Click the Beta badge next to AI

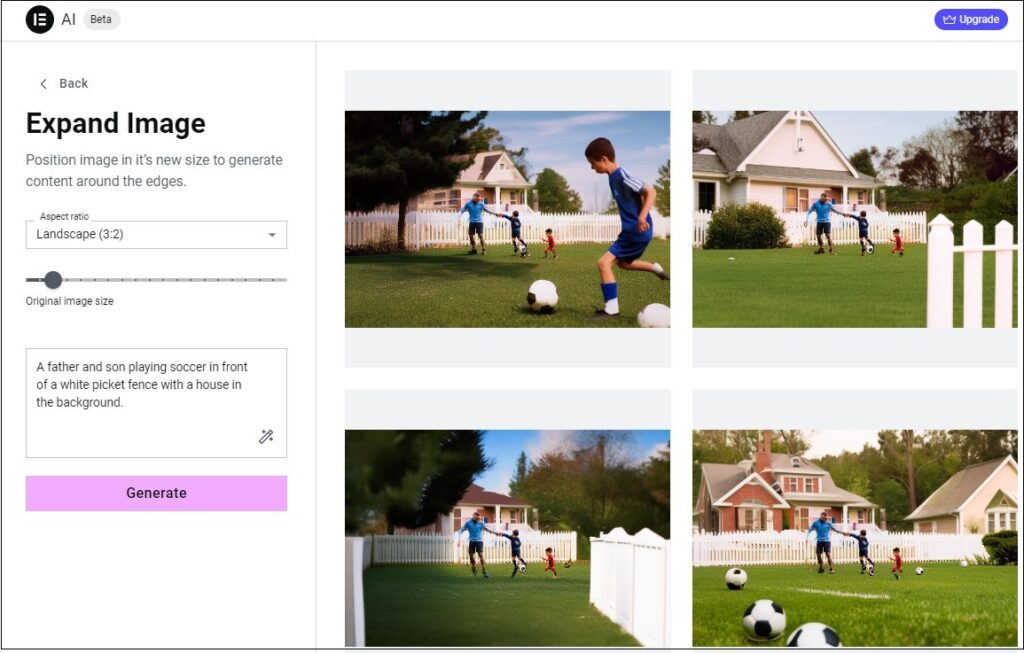(x=101, y=20)
